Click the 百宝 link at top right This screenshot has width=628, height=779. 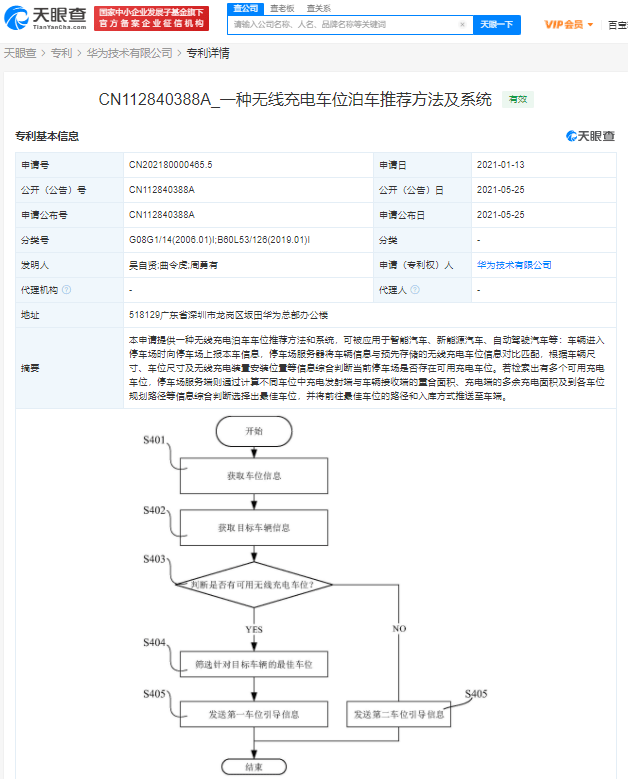pos(617,24)
